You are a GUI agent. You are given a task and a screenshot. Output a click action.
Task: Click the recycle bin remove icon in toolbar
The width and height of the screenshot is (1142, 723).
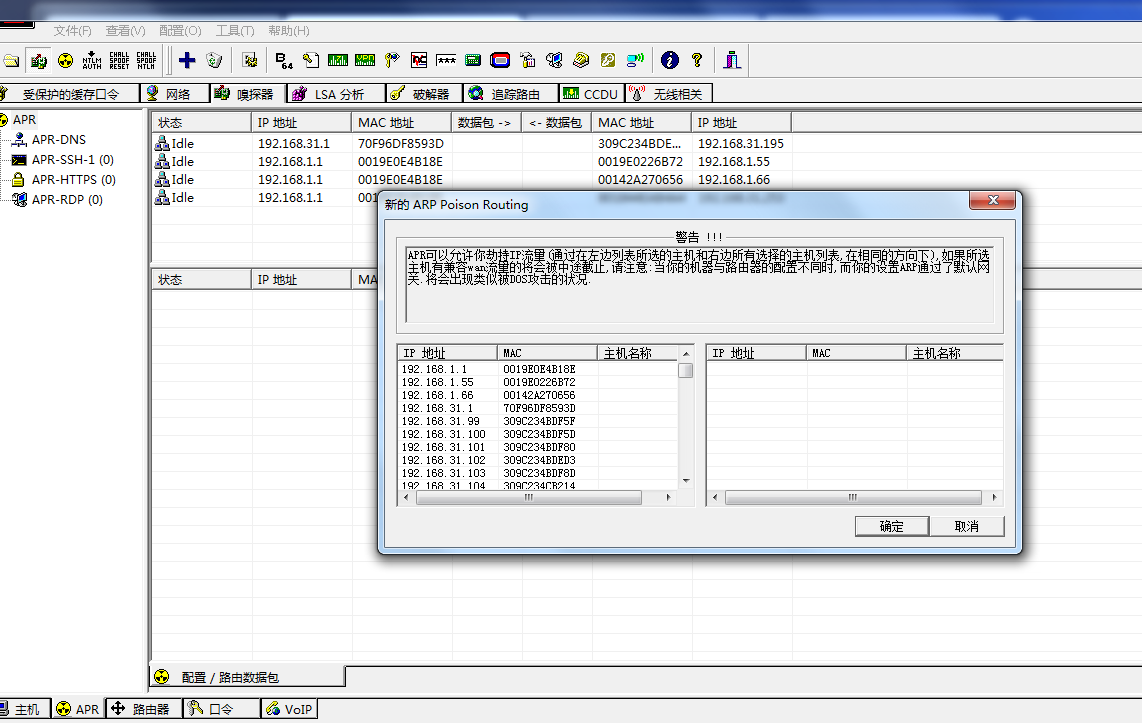214,60
